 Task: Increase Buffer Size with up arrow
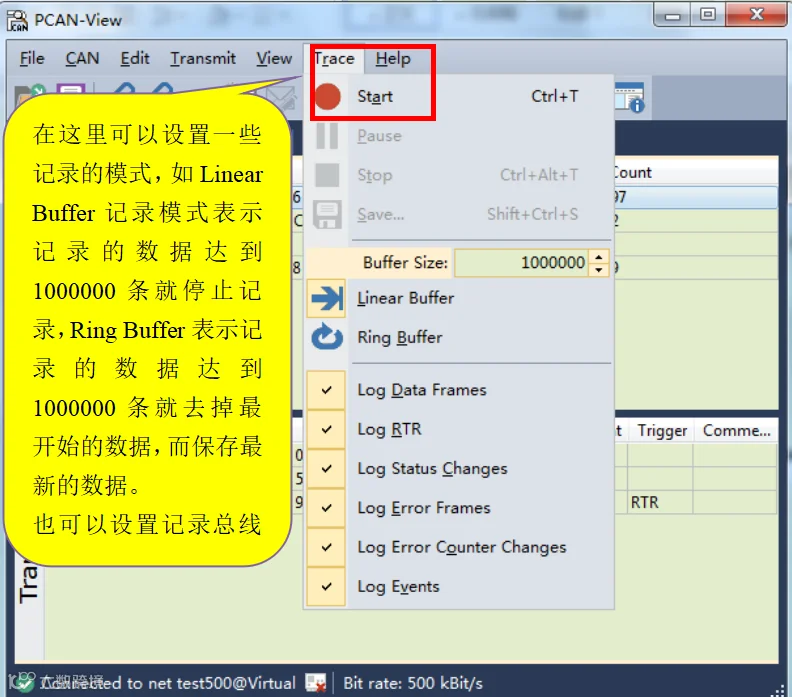coord(599,257)
